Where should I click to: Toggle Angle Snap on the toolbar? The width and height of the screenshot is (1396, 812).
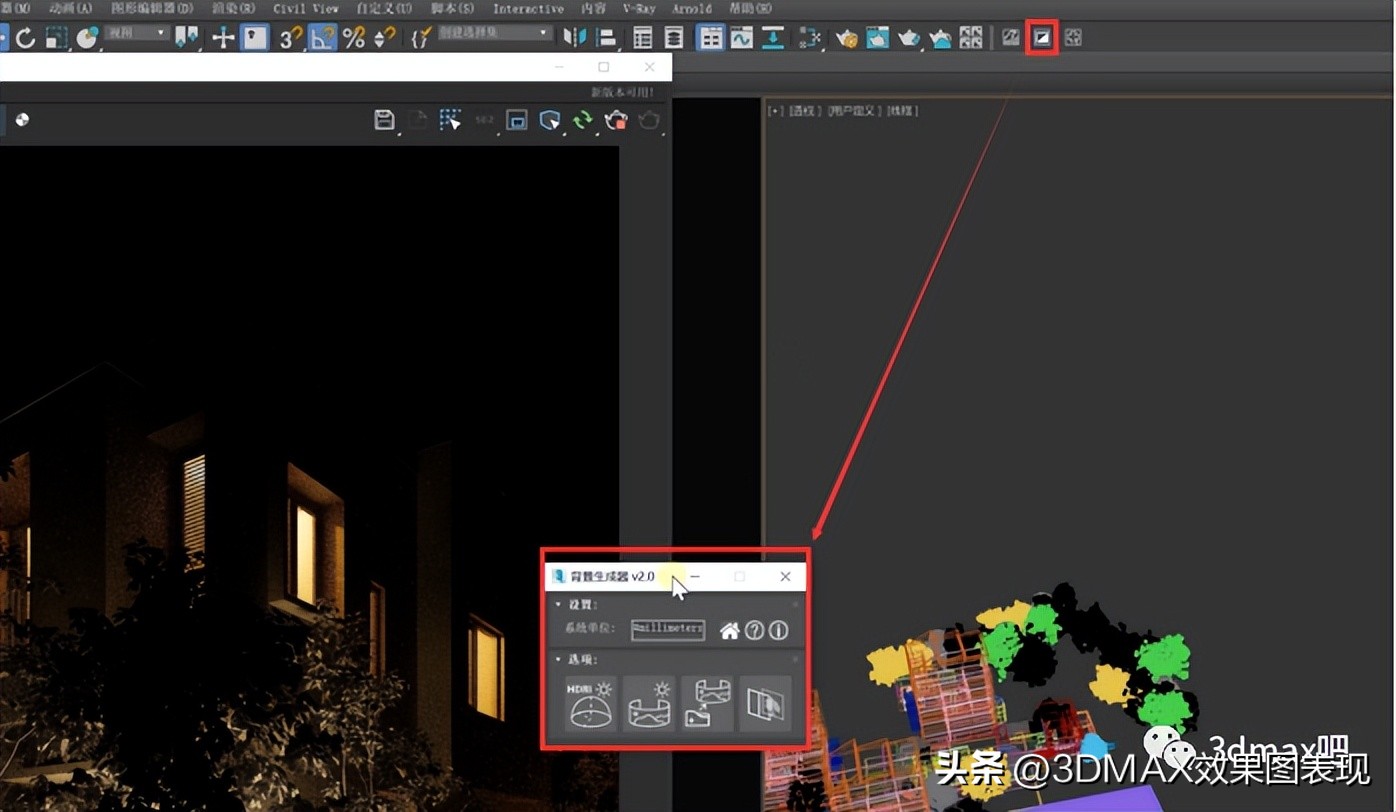tap(323, 37)
